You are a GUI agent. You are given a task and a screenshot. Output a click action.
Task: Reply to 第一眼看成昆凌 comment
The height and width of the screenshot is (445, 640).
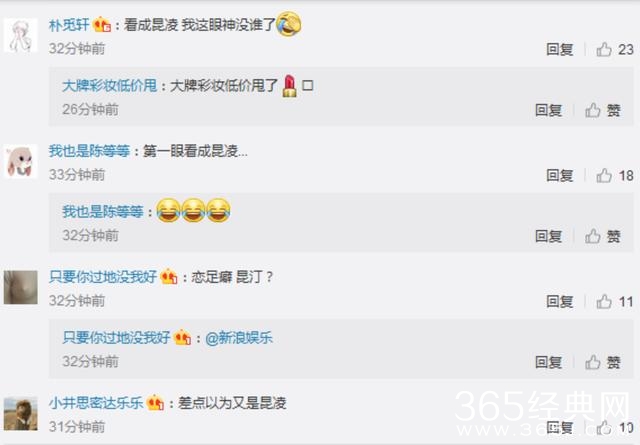pyautogui.click(x=560, y=176)
